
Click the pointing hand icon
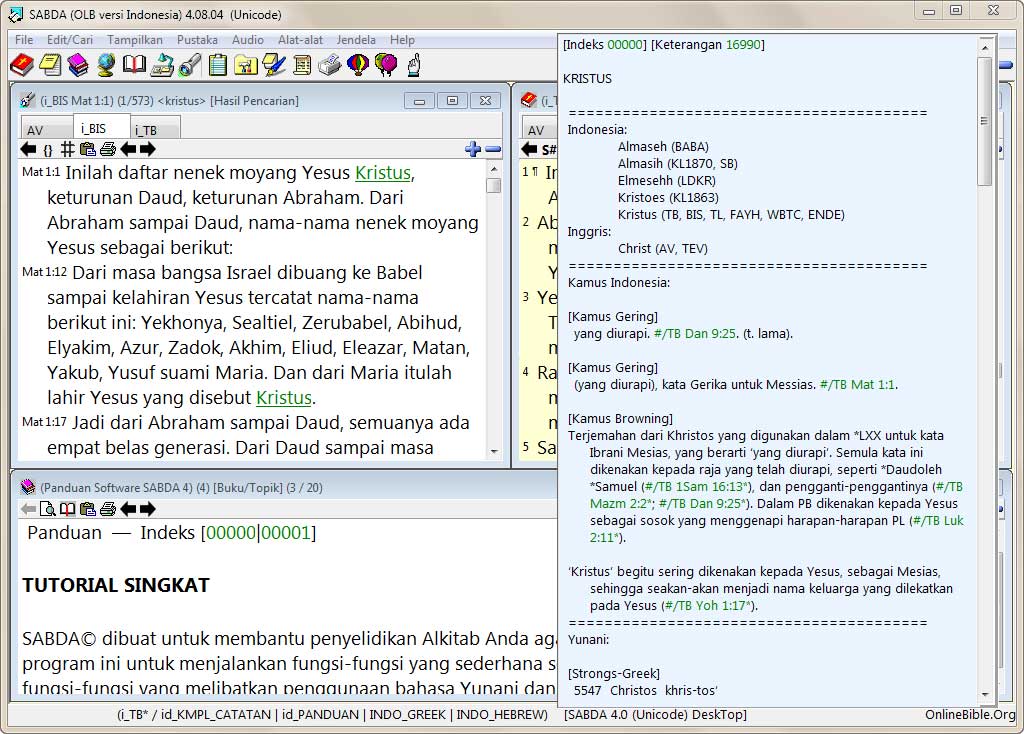(414, 65)
